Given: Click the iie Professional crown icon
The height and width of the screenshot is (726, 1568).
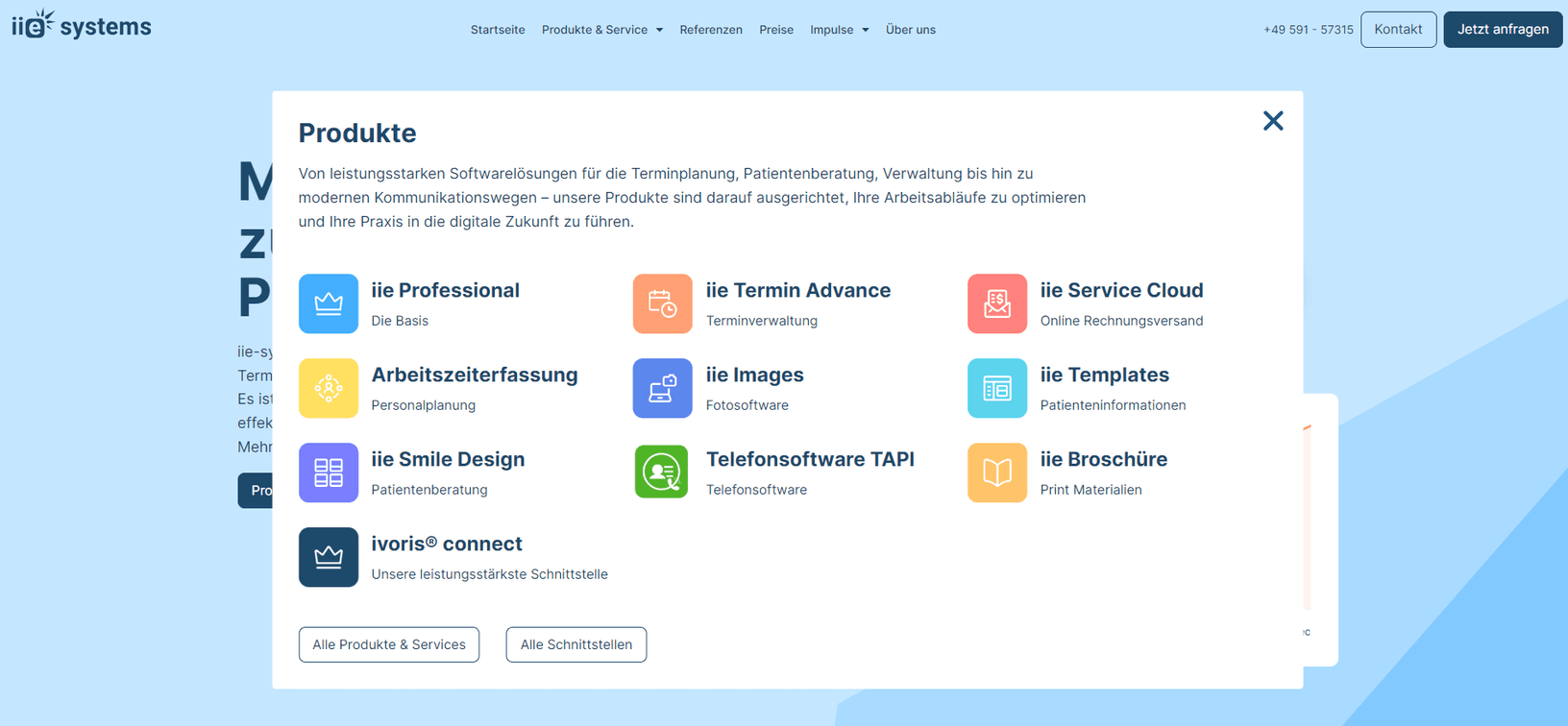Looking at the screenshot, I should click(329, 303).
